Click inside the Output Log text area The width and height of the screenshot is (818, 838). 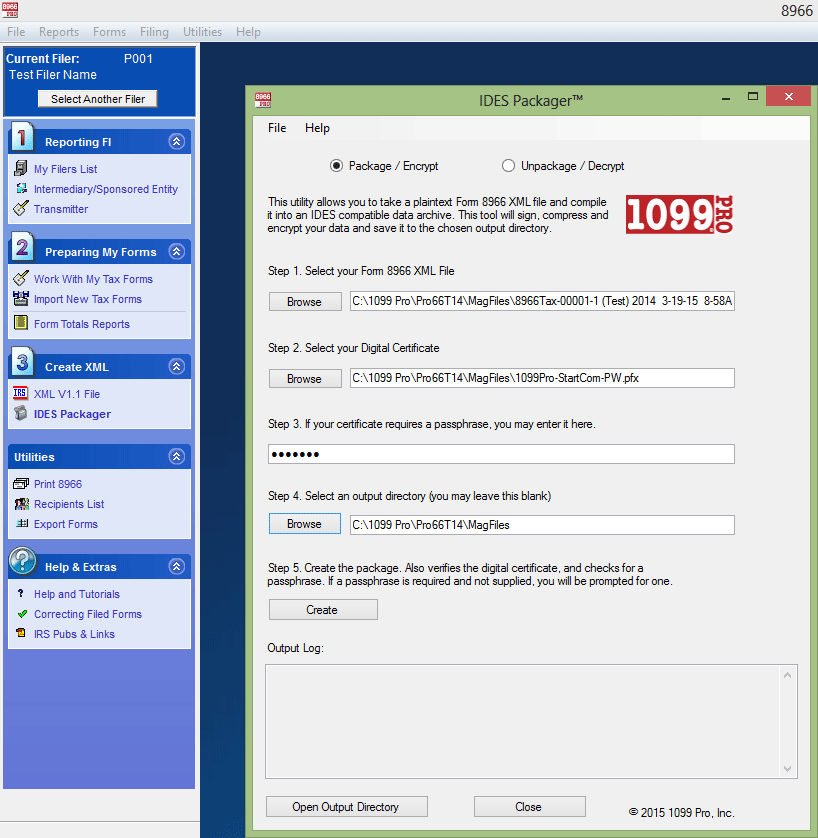523,721
